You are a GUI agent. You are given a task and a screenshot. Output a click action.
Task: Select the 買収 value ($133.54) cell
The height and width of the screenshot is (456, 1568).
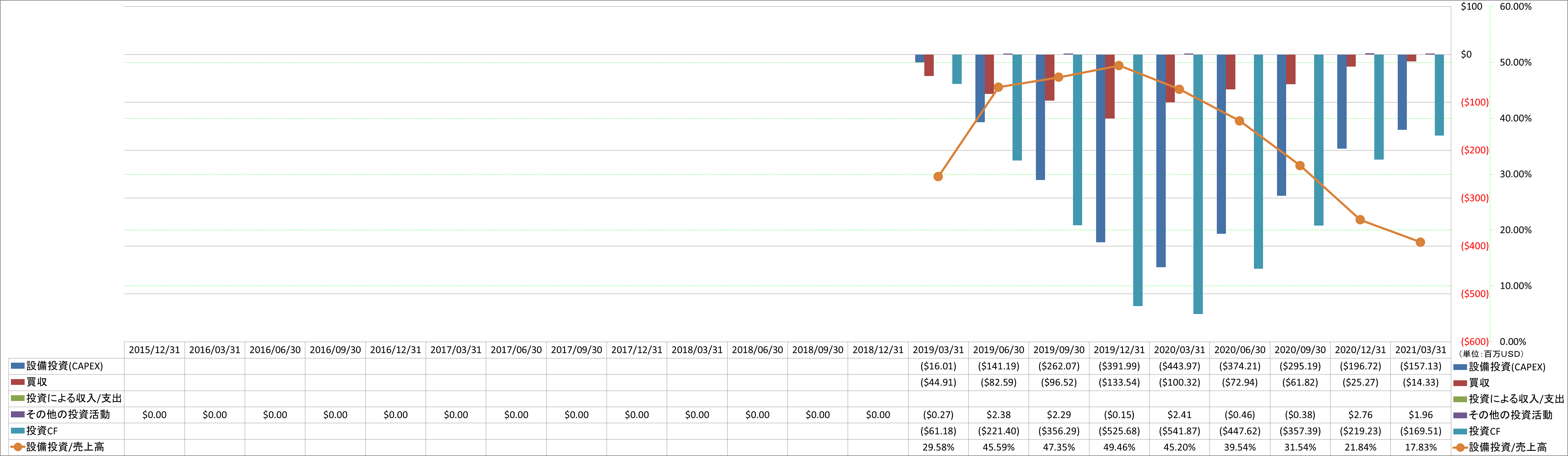click(x=1119, y=382)
